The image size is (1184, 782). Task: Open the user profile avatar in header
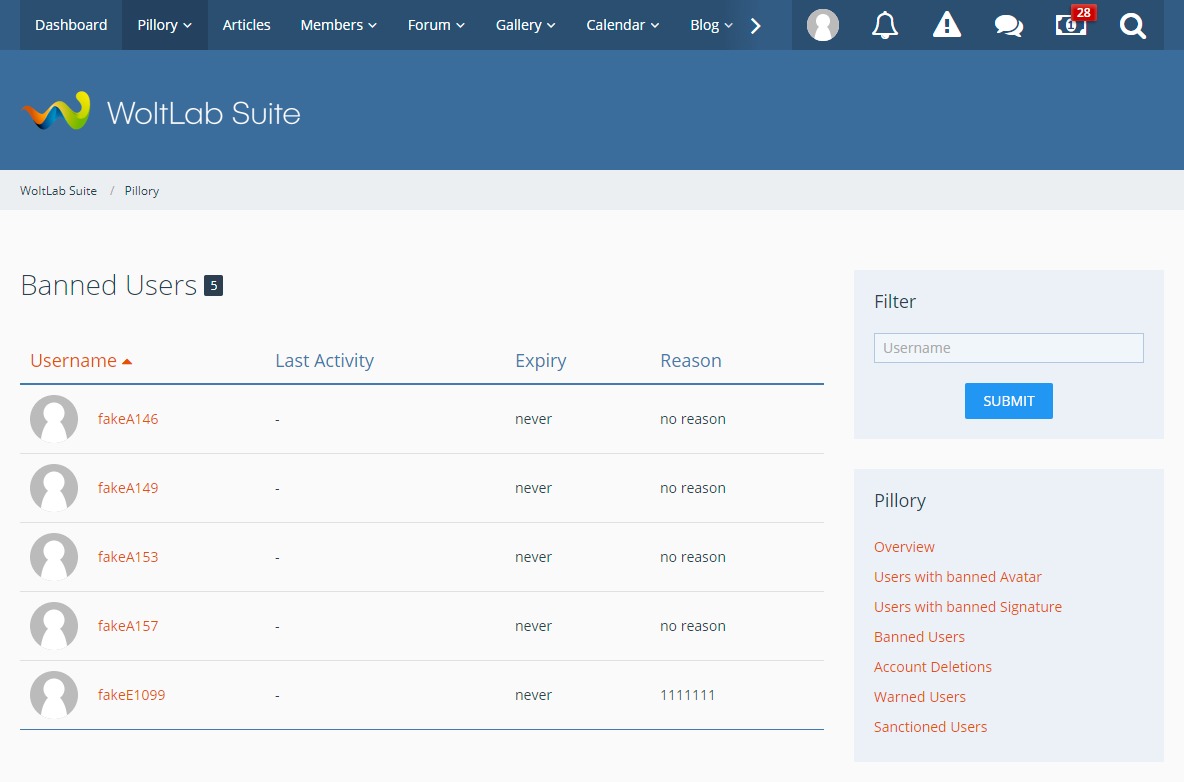[823, 25]
